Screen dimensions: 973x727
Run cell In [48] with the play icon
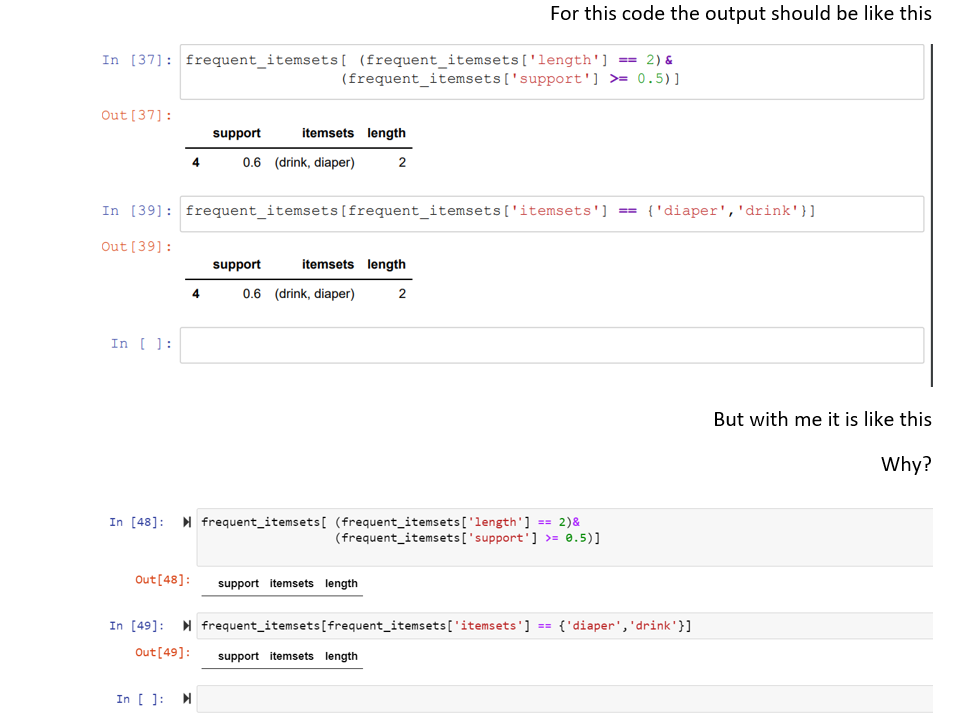pyautogui.click(x=187, y=522)
